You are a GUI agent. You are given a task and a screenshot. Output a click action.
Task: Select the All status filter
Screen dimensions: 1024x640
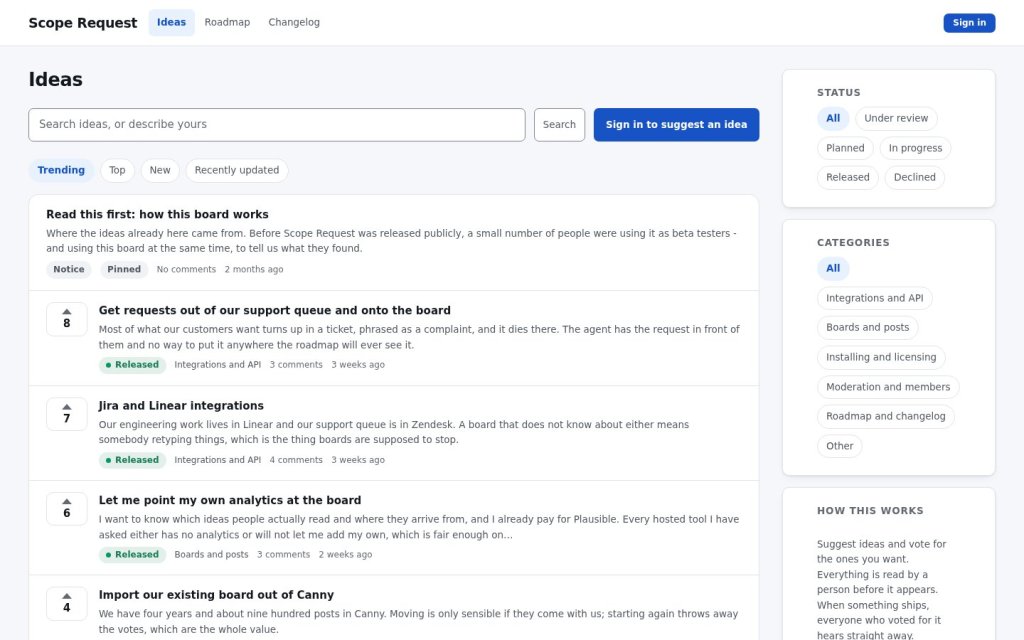coord(833,118)
